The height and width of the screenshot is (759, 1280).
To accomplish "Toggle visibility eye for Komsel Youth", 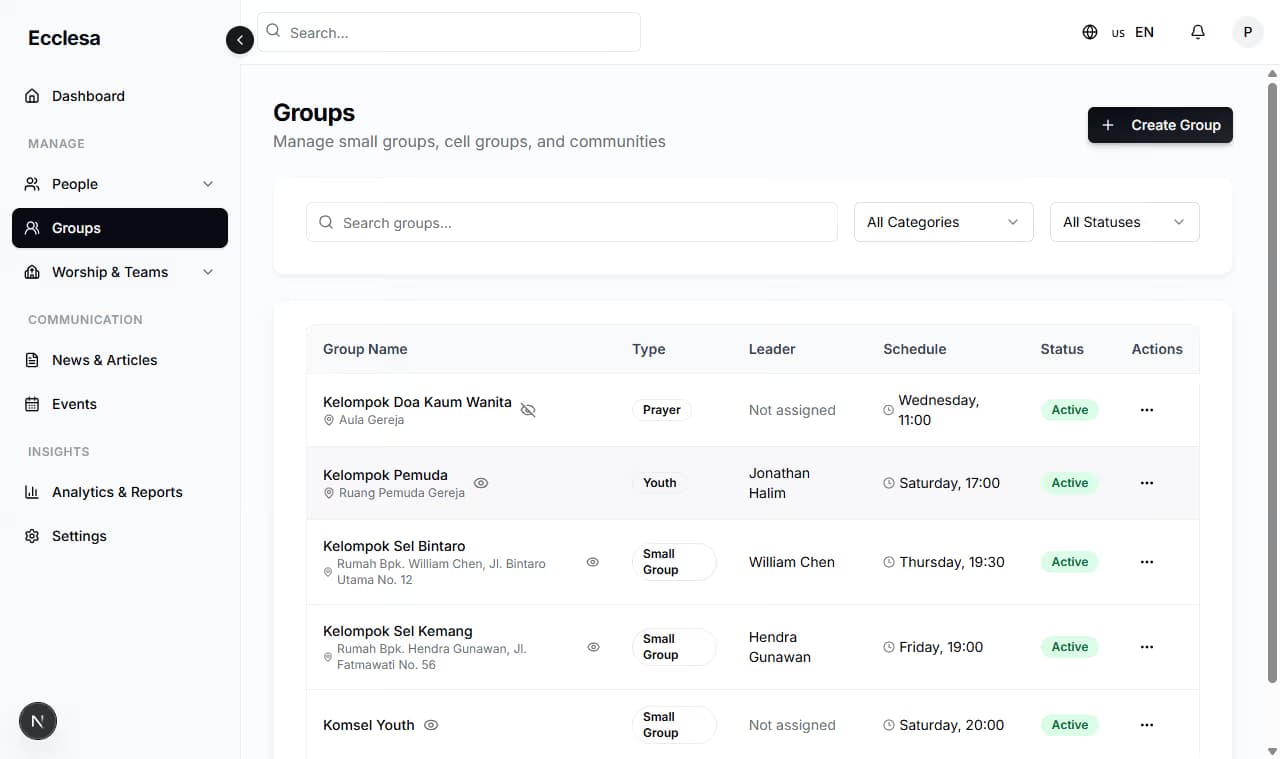I will pyautogui.click(x=431, y=725).
